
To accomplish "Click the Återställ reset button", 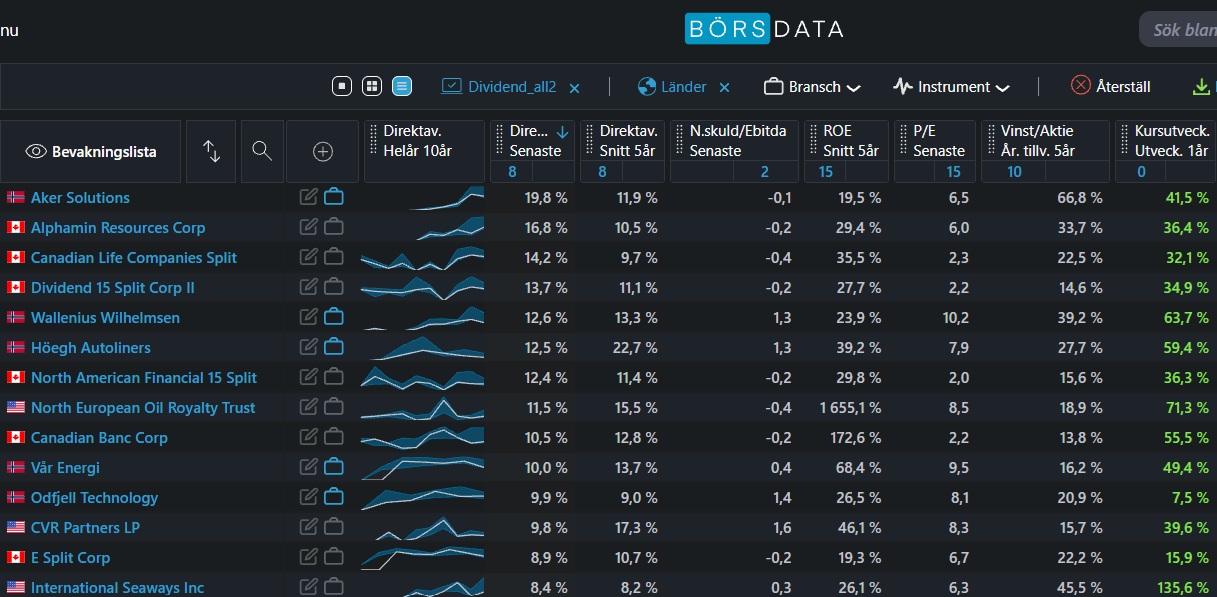I will coord(1110,86).
